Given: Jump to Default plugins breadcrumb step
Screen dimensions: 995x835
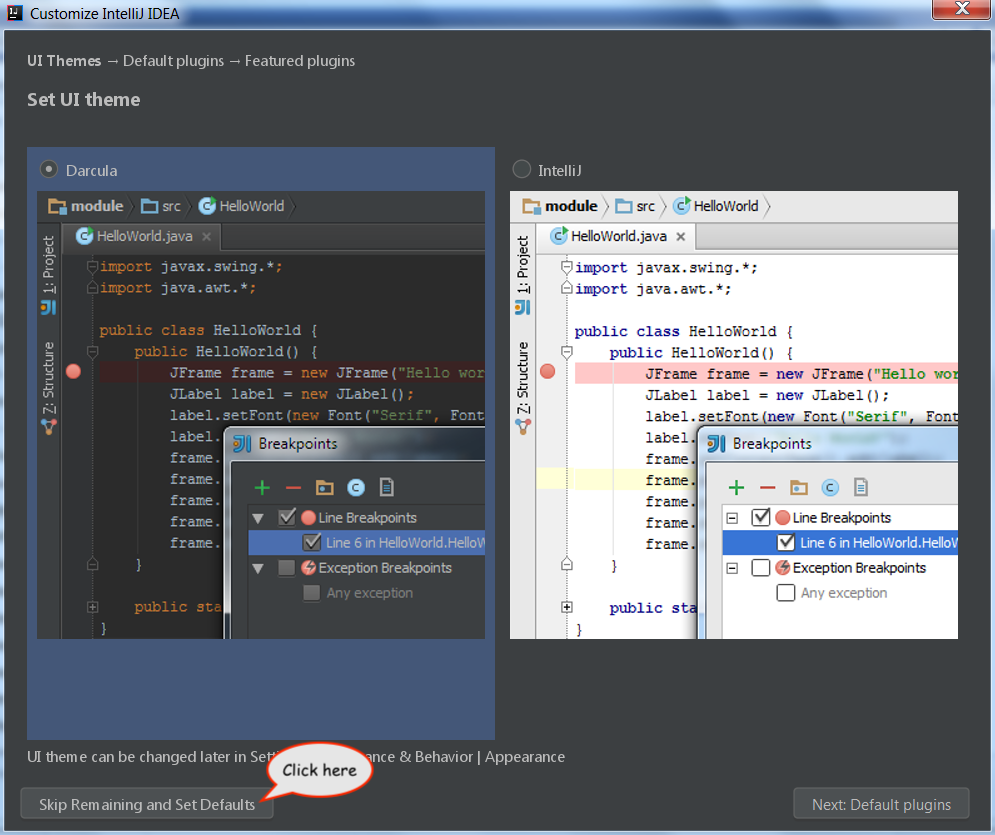Looking at the screenshot, I should (173, 61).
